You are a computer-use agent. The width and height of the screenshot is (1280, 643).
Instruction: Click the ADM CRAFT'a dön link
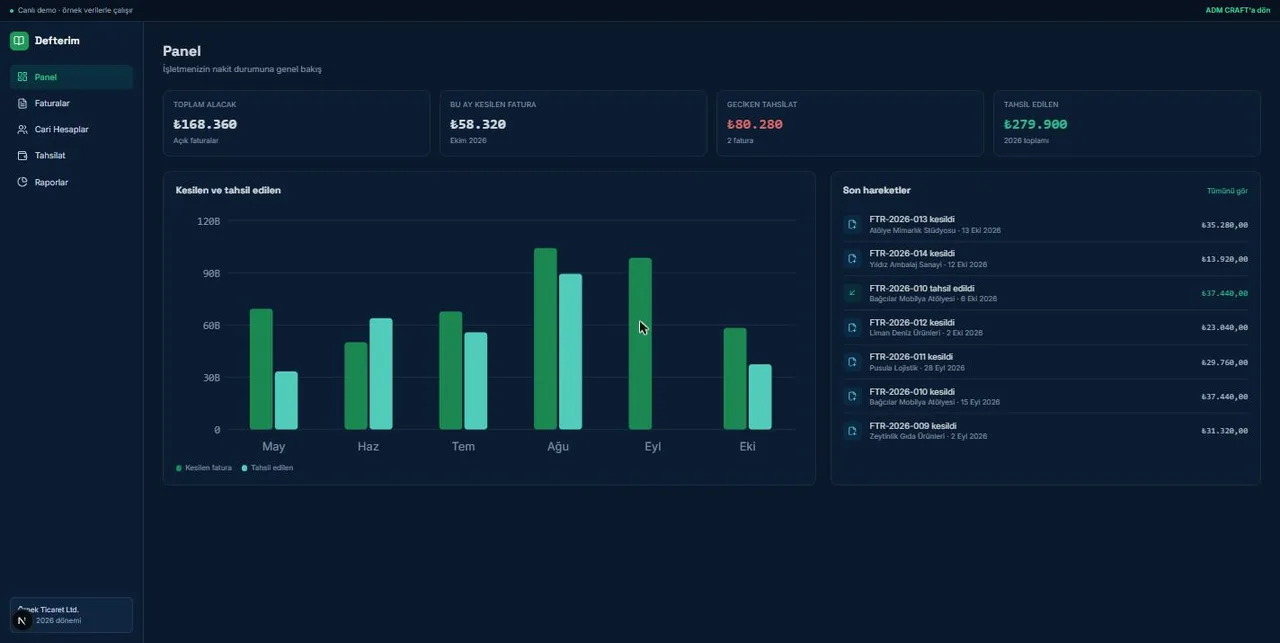1238,10
